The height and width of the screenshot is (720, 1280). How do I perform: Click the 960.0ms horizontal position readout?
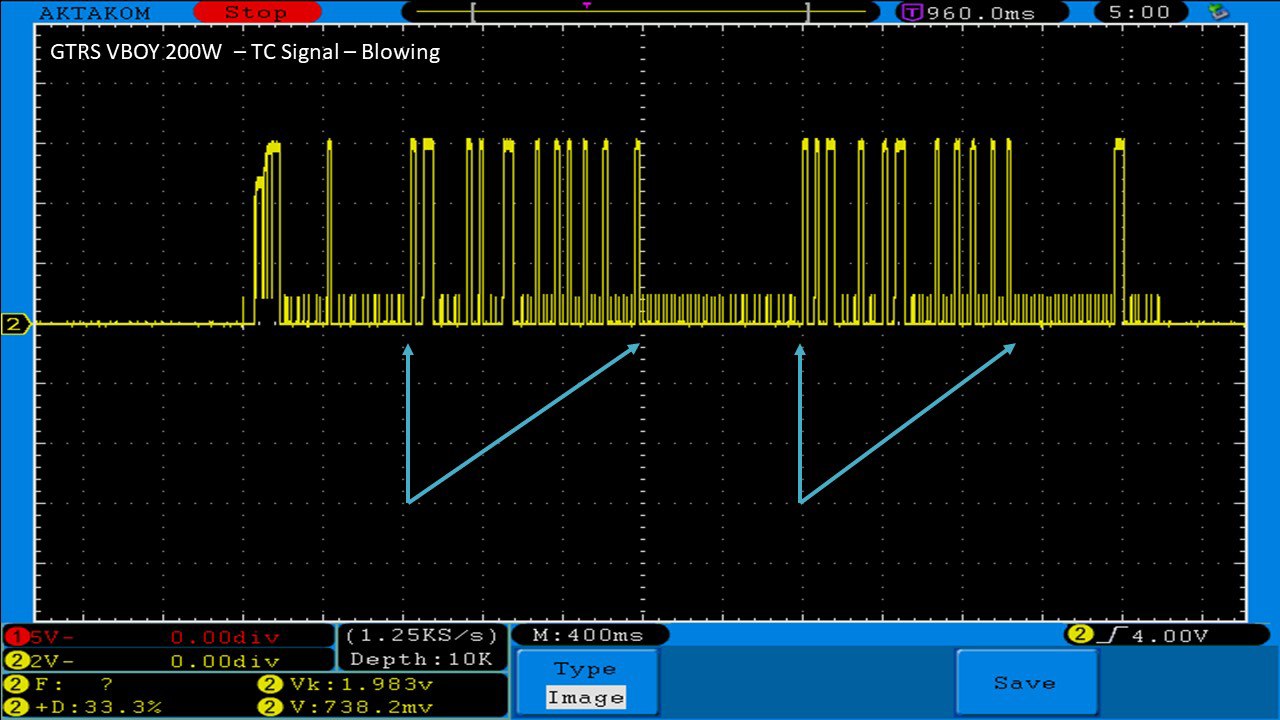pos(980,13)
